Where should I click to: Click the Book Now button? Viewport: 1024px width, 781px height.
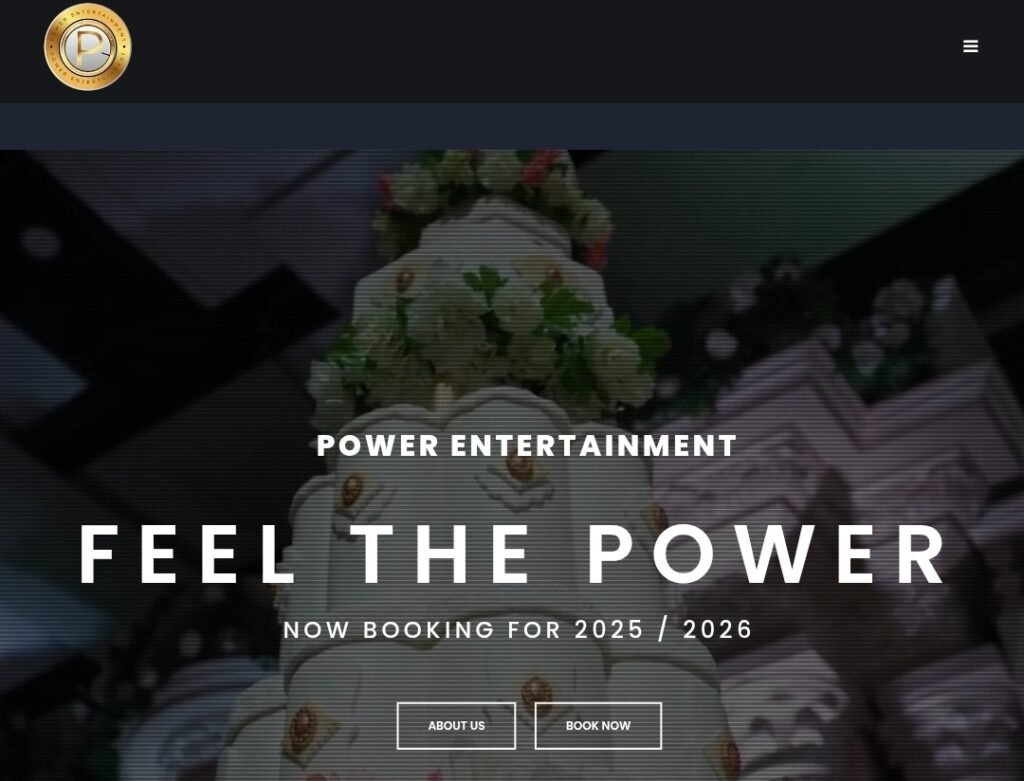pos(598,725)
